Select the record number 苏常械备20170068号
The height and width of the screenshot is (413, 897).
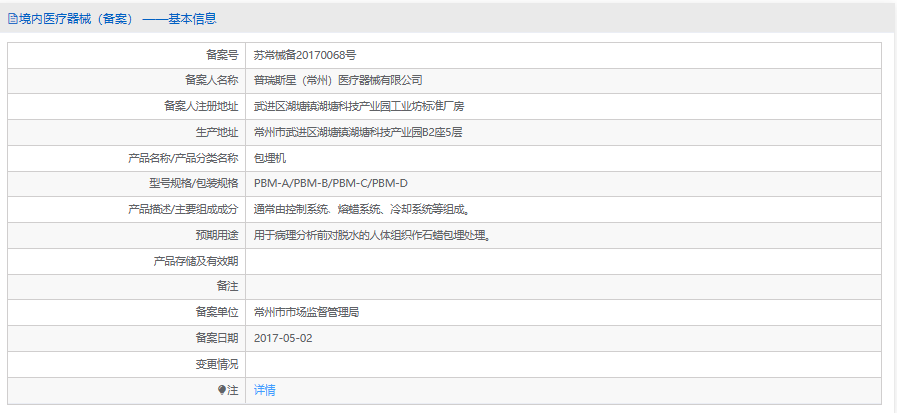click(x=305, y=55)
